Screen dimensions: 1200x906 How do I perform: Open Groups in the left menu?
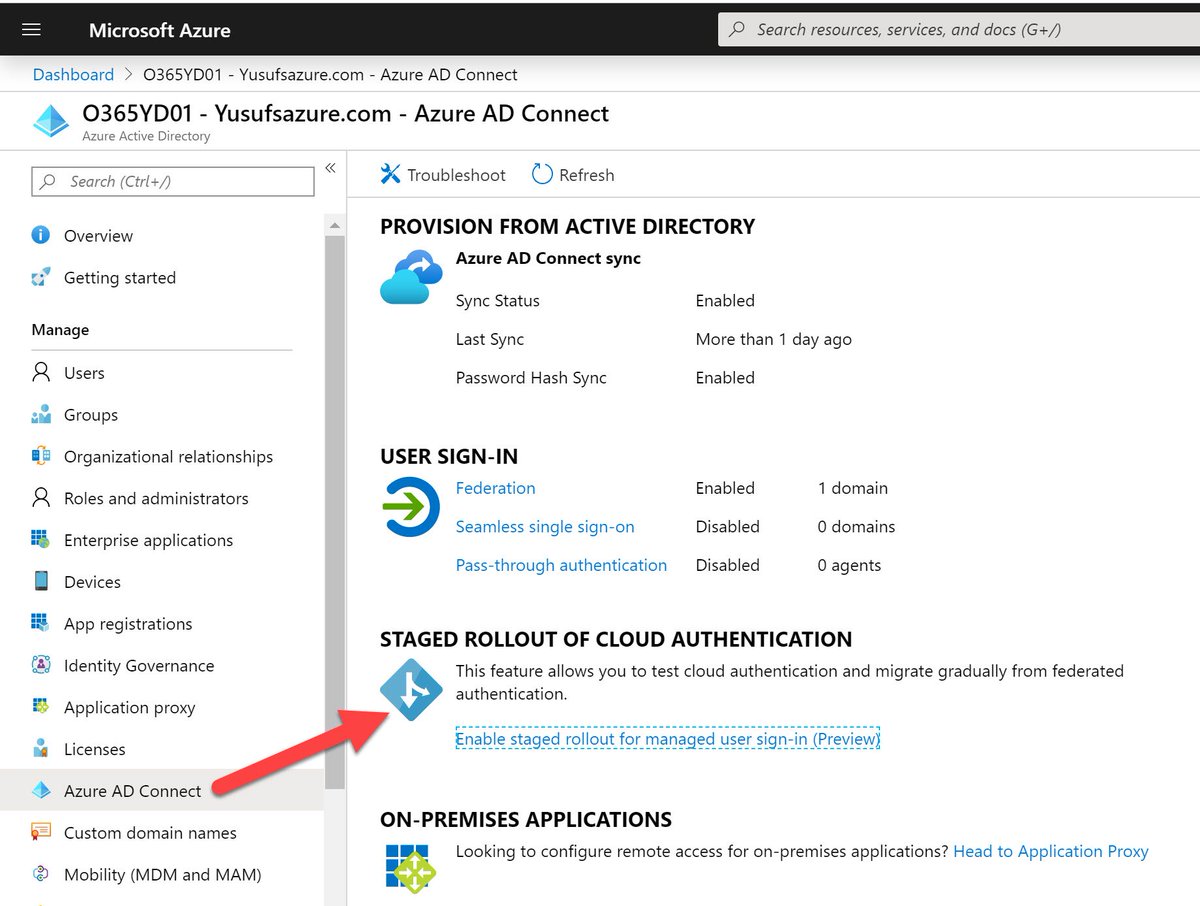pos(91,415)
